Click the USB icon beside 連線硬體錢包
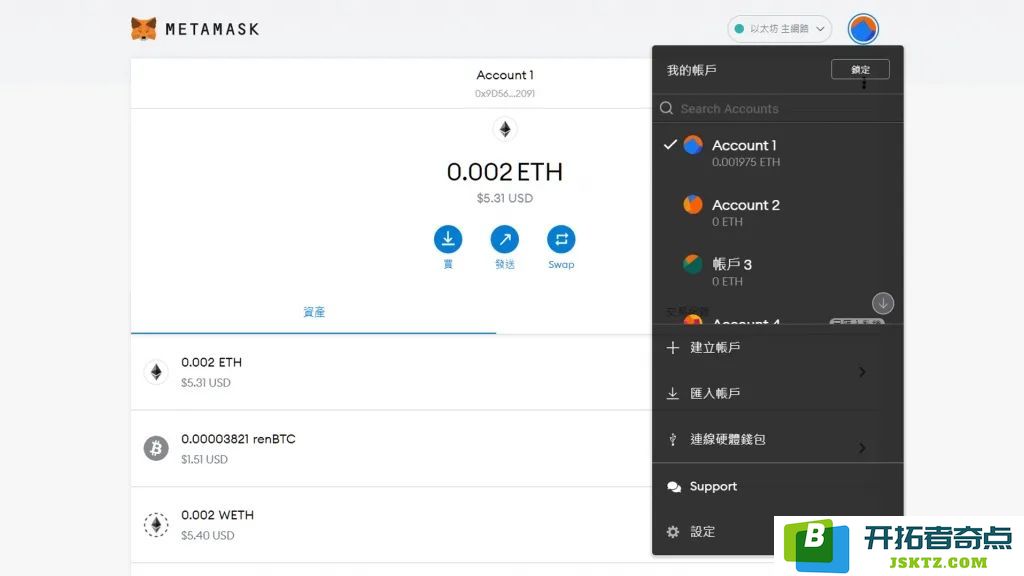1024x576 pixels. [x=673, y=440]
